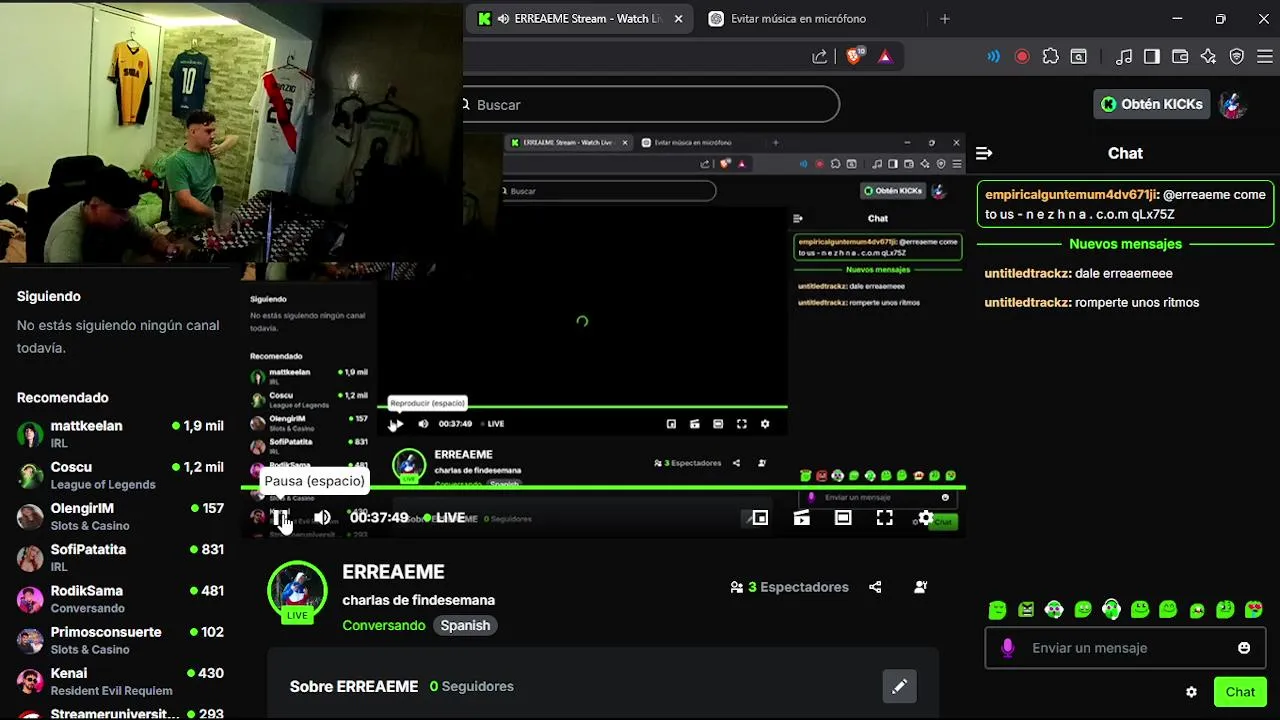Click the Obtén KICKs button

[1152, 104]
